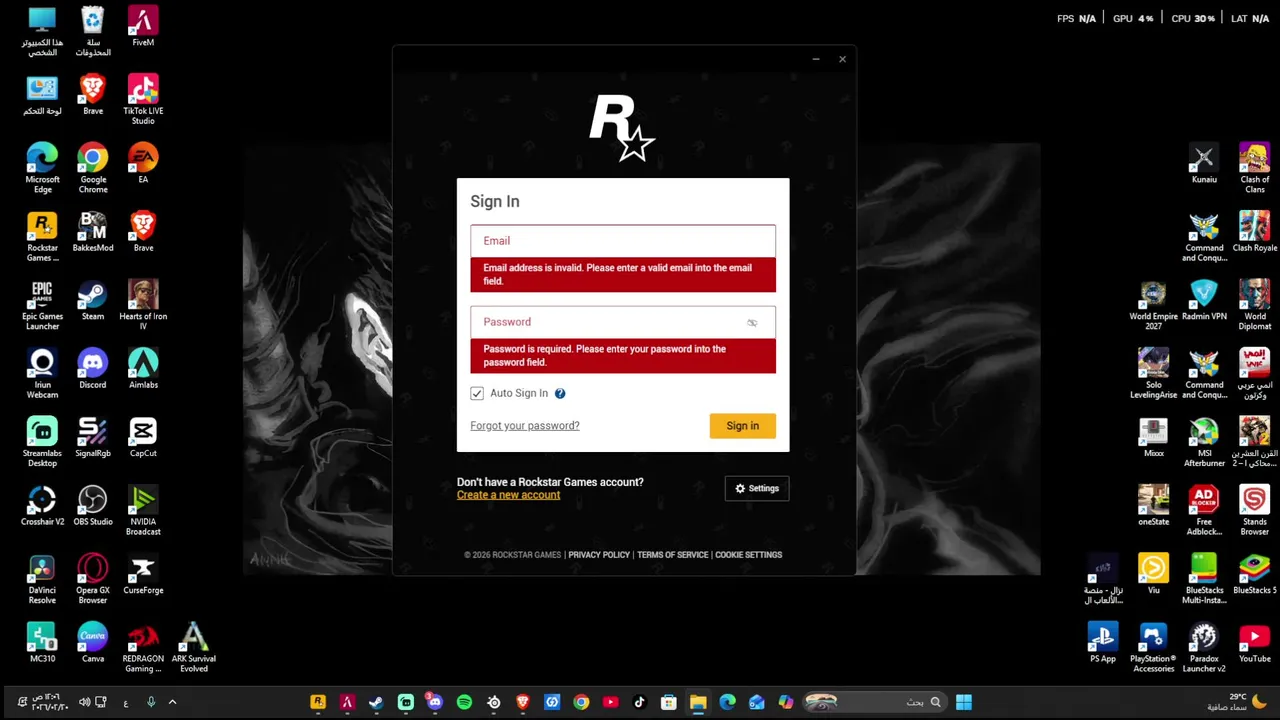Select Google Chrome desktop shortcut
Viewport: 1280px width, 720px height.
pyautogui.click(x=93, y=169)
